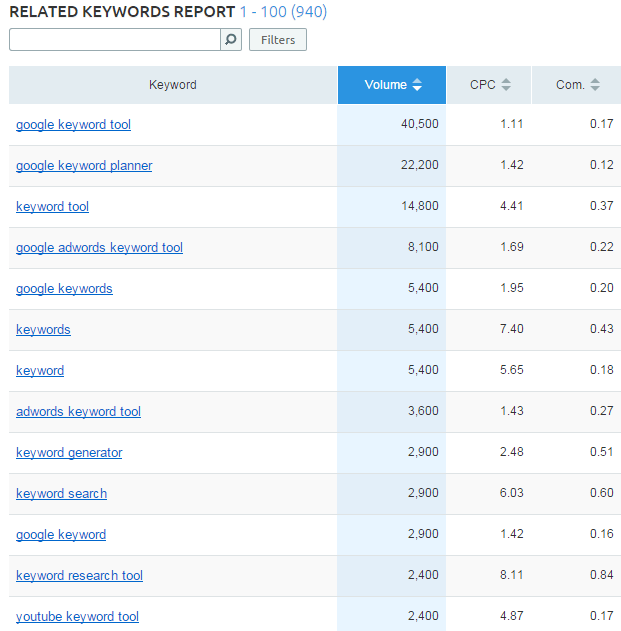This screenshot has width=621, height=631.
Task: Select the CPC value 1.43
Action: (x=512, y=411)
